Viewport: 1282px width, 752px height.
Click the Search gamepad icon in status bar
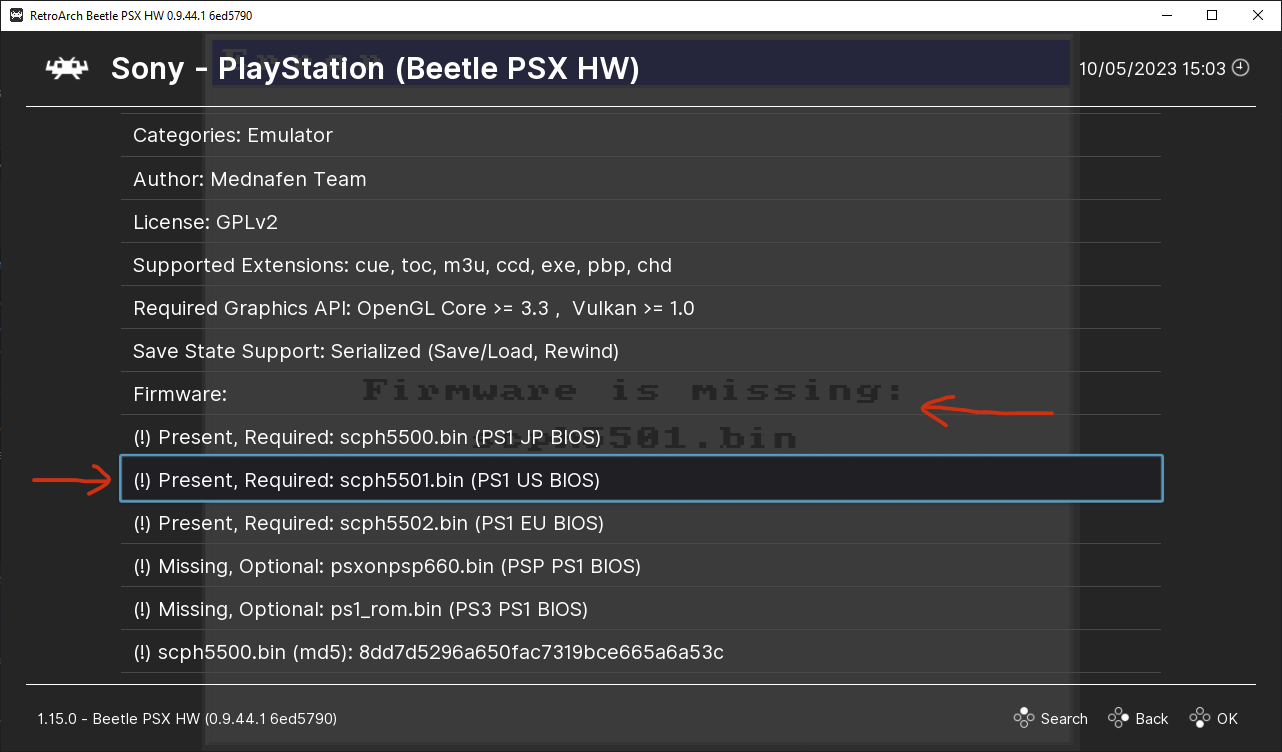point(1023,718)
